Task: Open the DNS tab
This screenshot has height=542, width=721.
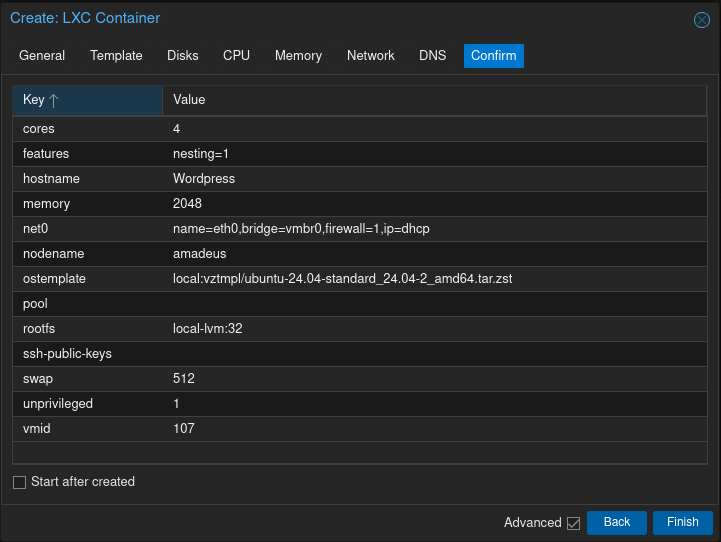Action: pos(432,56)
